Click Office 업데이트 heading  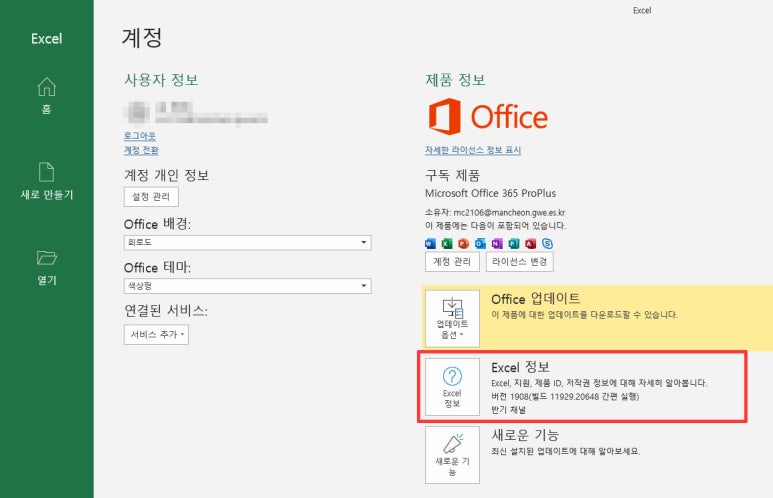535,298
